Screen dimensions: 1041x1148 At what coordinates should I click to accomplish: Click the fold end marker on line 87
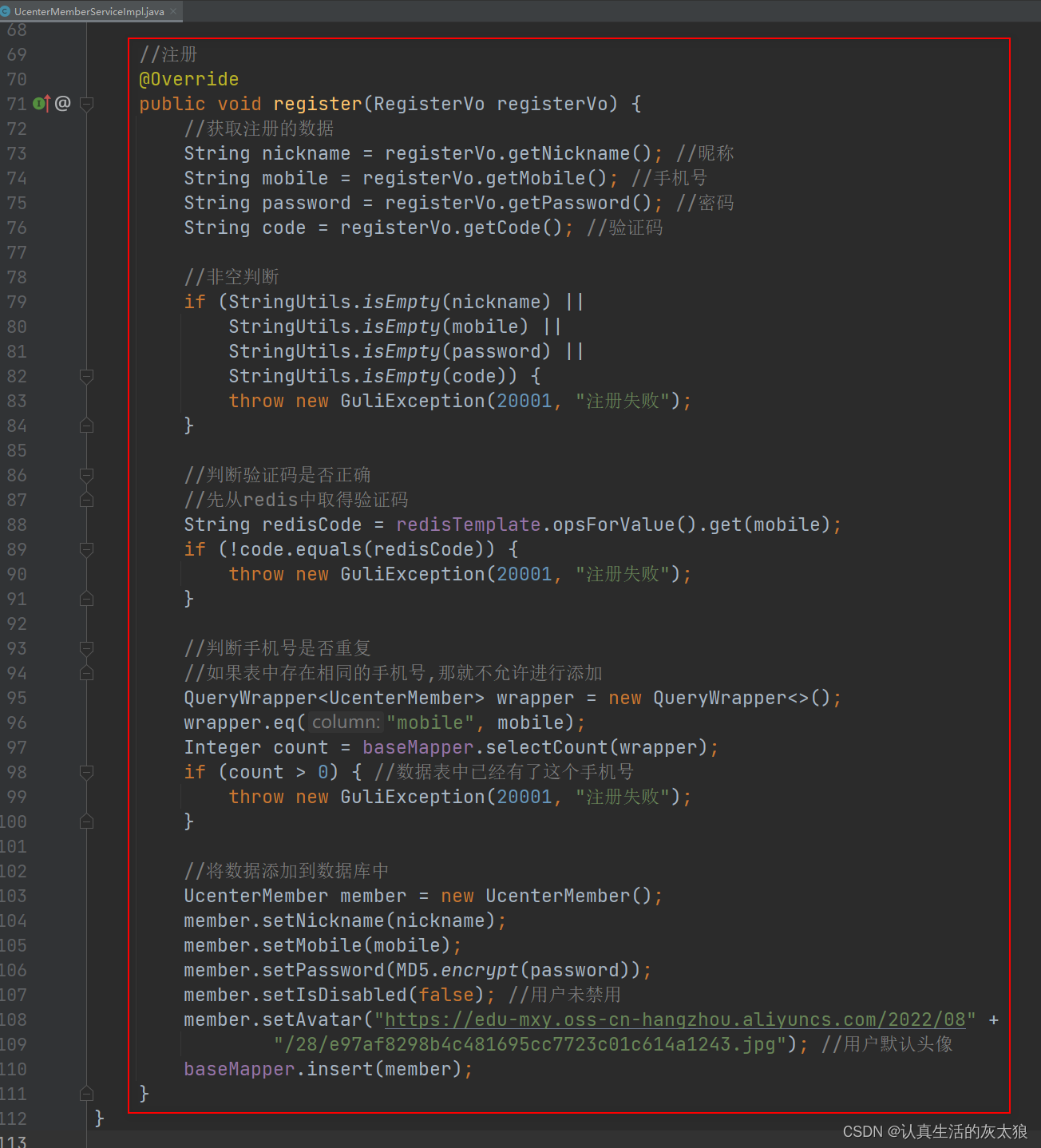[x=87, y=500]
